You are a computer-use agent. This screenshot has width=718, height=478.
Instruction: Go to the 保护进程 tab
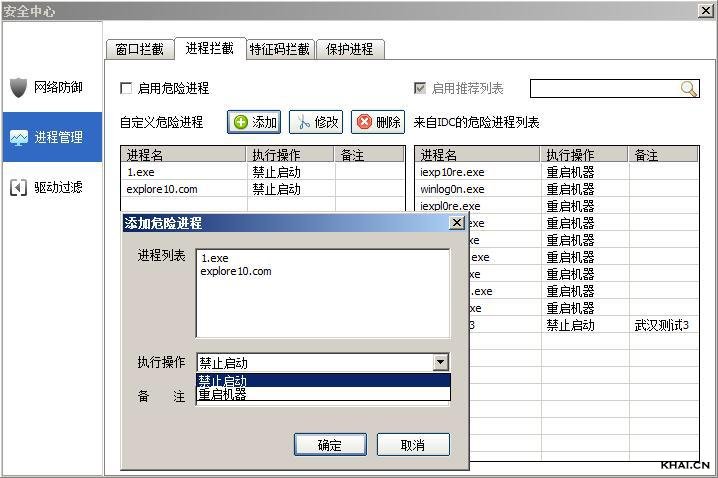tap(349, 49)
